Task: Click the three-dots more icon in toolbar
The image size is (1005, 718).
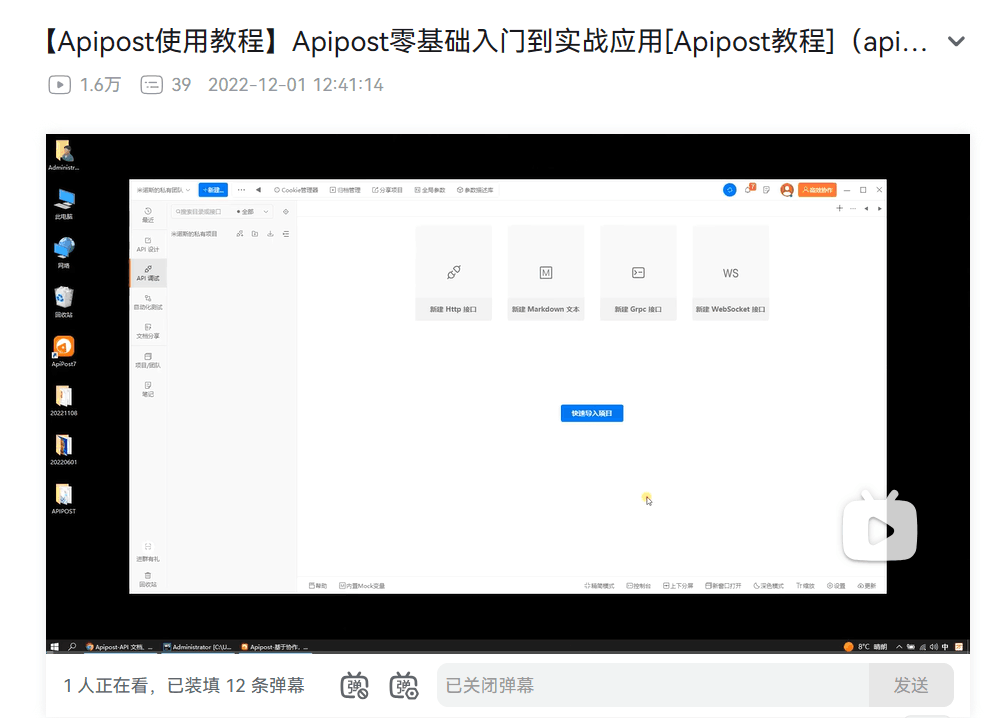Action: pyautogui.click(x=241, y=190)
